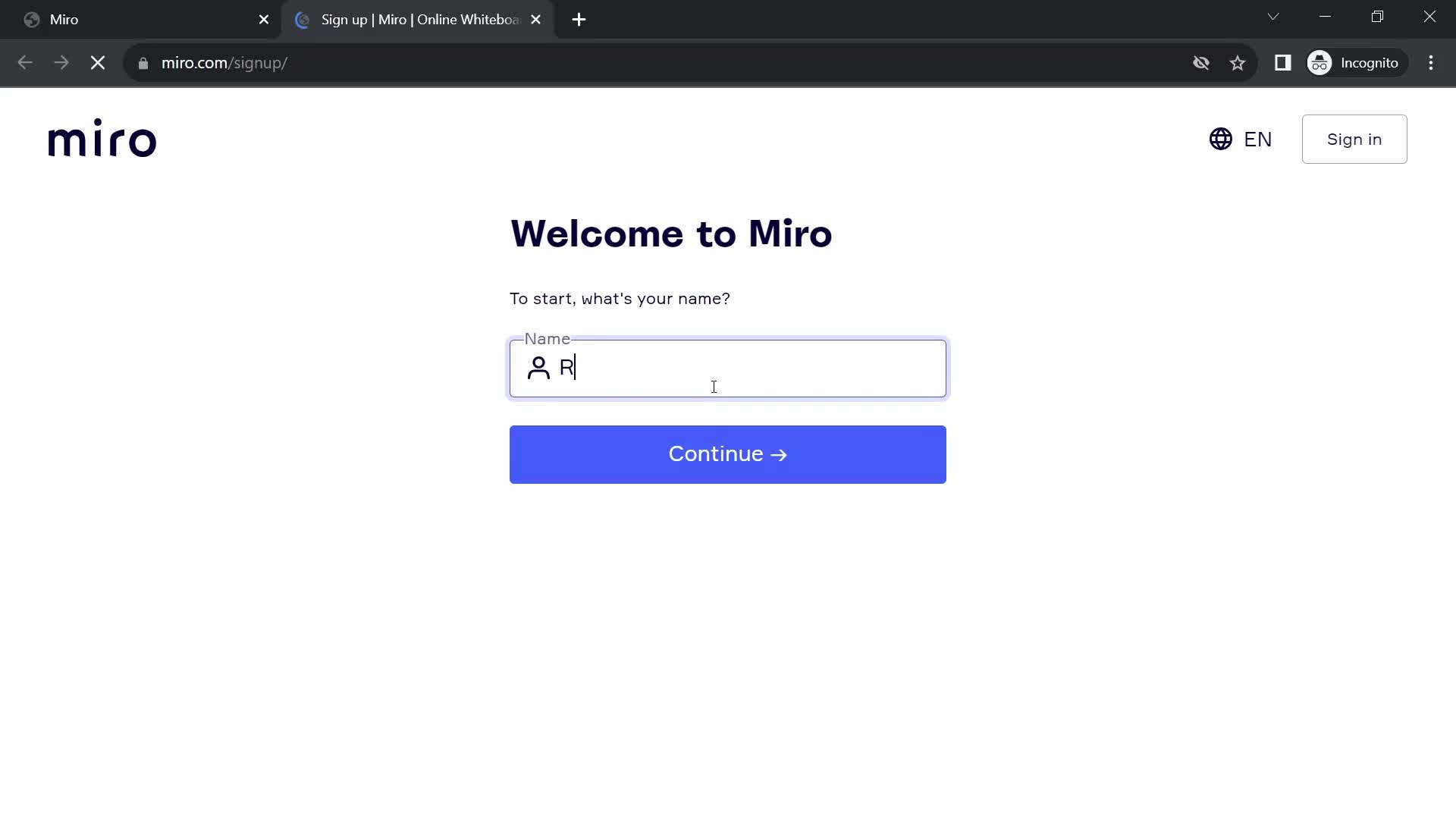Image resolution: width=1456 pixels, height=819 pixels.
Task: Open Chrome three-dot menu
Action: (1431, 63)
